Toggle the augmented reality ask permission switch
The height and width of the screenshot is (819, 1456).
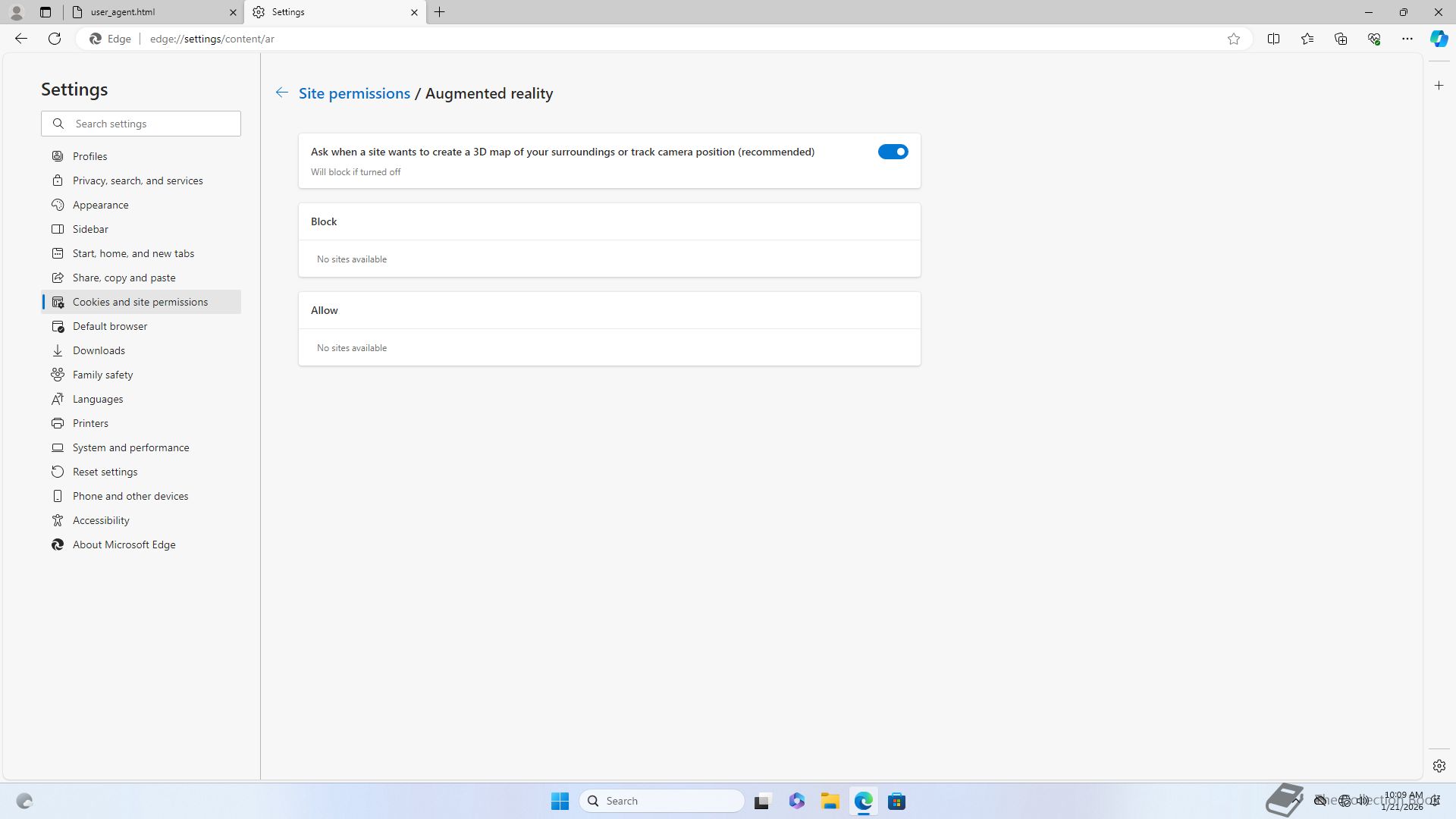click(x=893, y=152)
